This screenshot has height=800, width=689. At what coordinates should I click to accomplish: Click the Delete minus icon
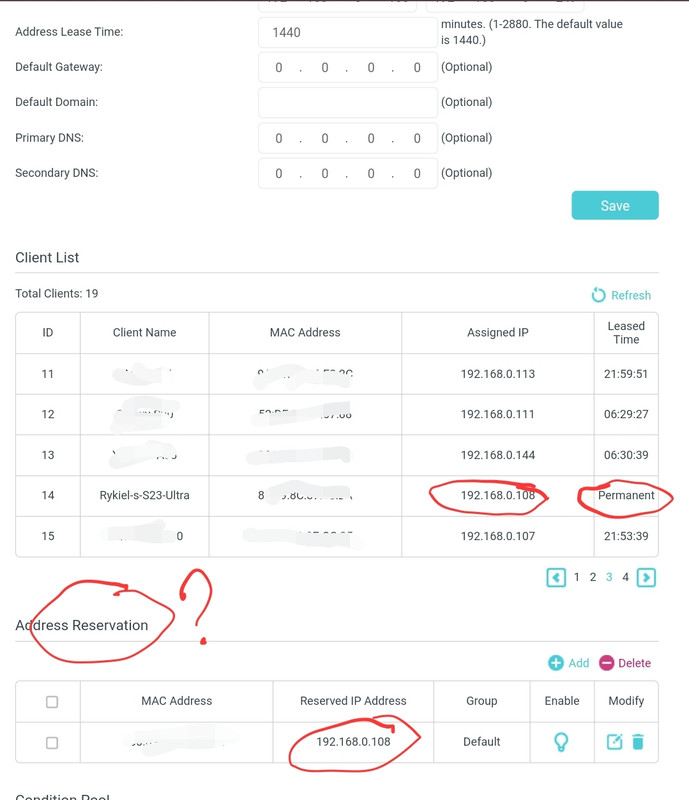click(606, 663)
